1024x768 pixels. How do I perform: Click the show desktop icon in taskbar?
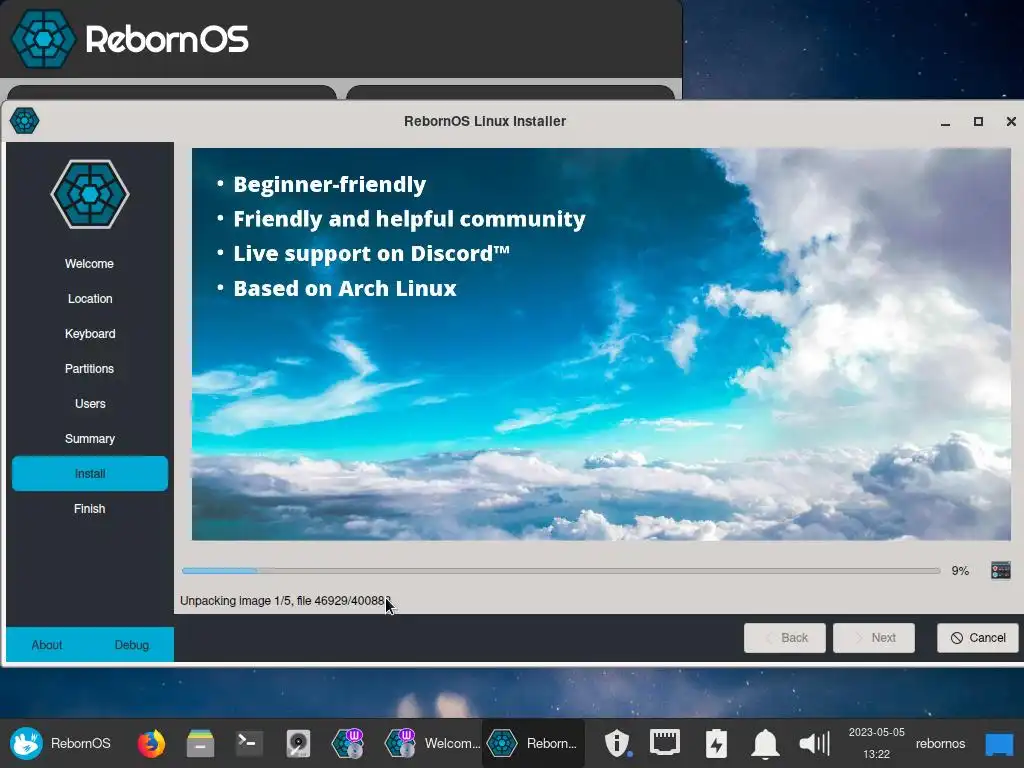tap(999, 744)
